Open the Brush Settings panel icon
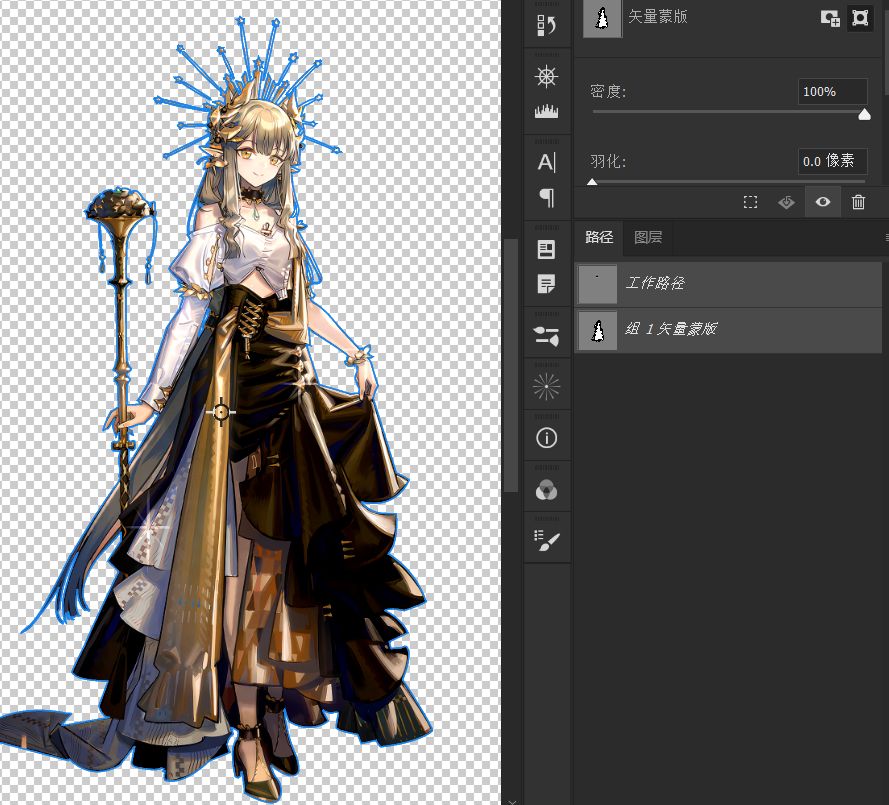The height and width of the screenshot is (805, 889). (x=547, y=336)
